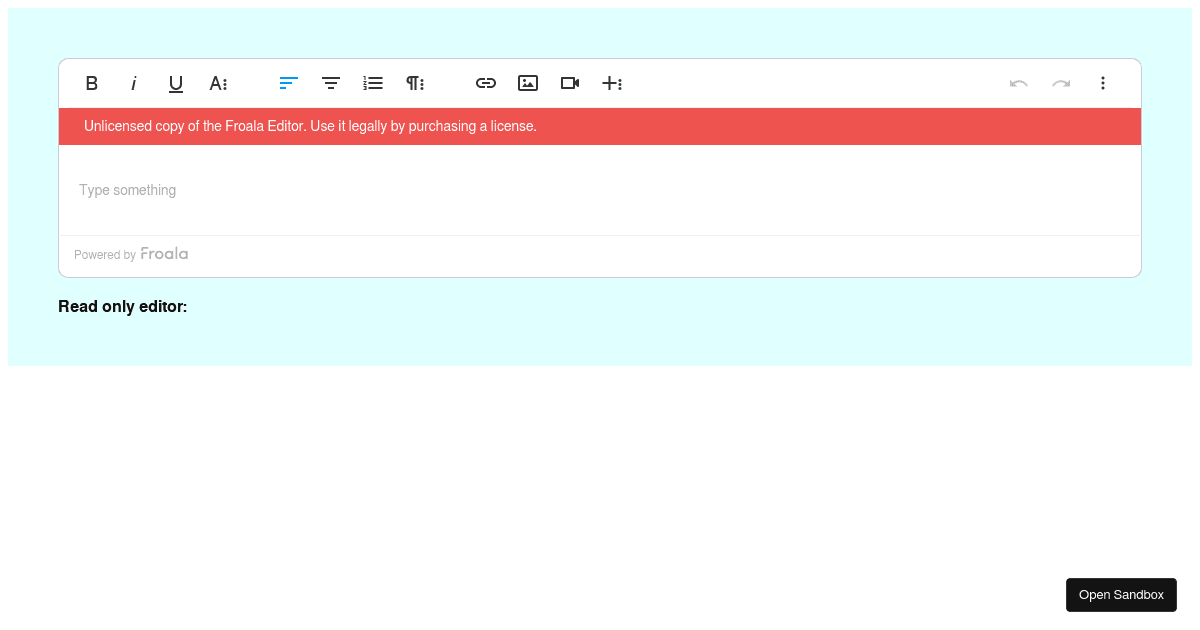Apply italic formatting
Image resolution: width=1200 pixels, height=630 pixels.
pyautogui.click(x=133, y=83)
